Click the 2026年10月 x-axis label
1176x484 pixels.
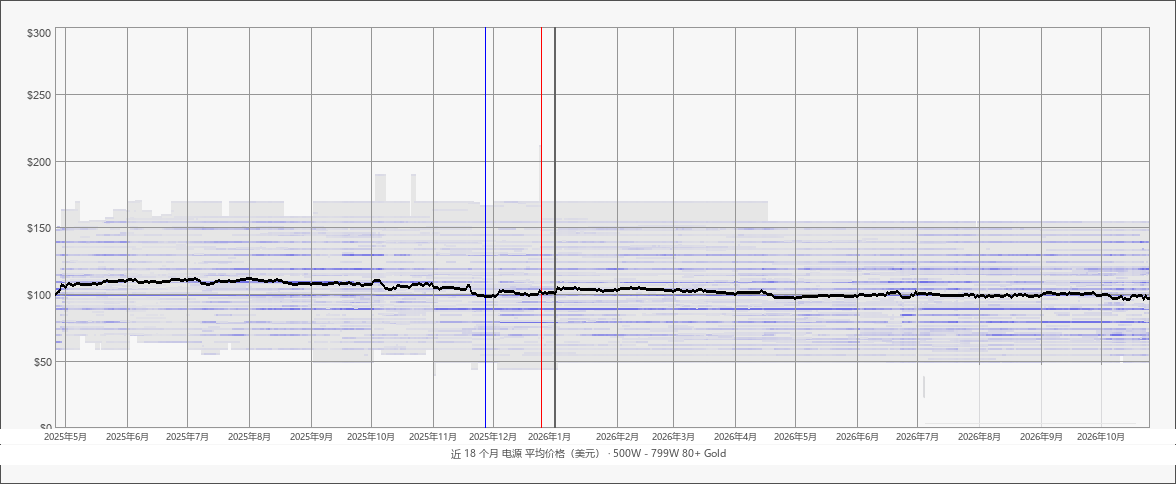[1101, 436]
